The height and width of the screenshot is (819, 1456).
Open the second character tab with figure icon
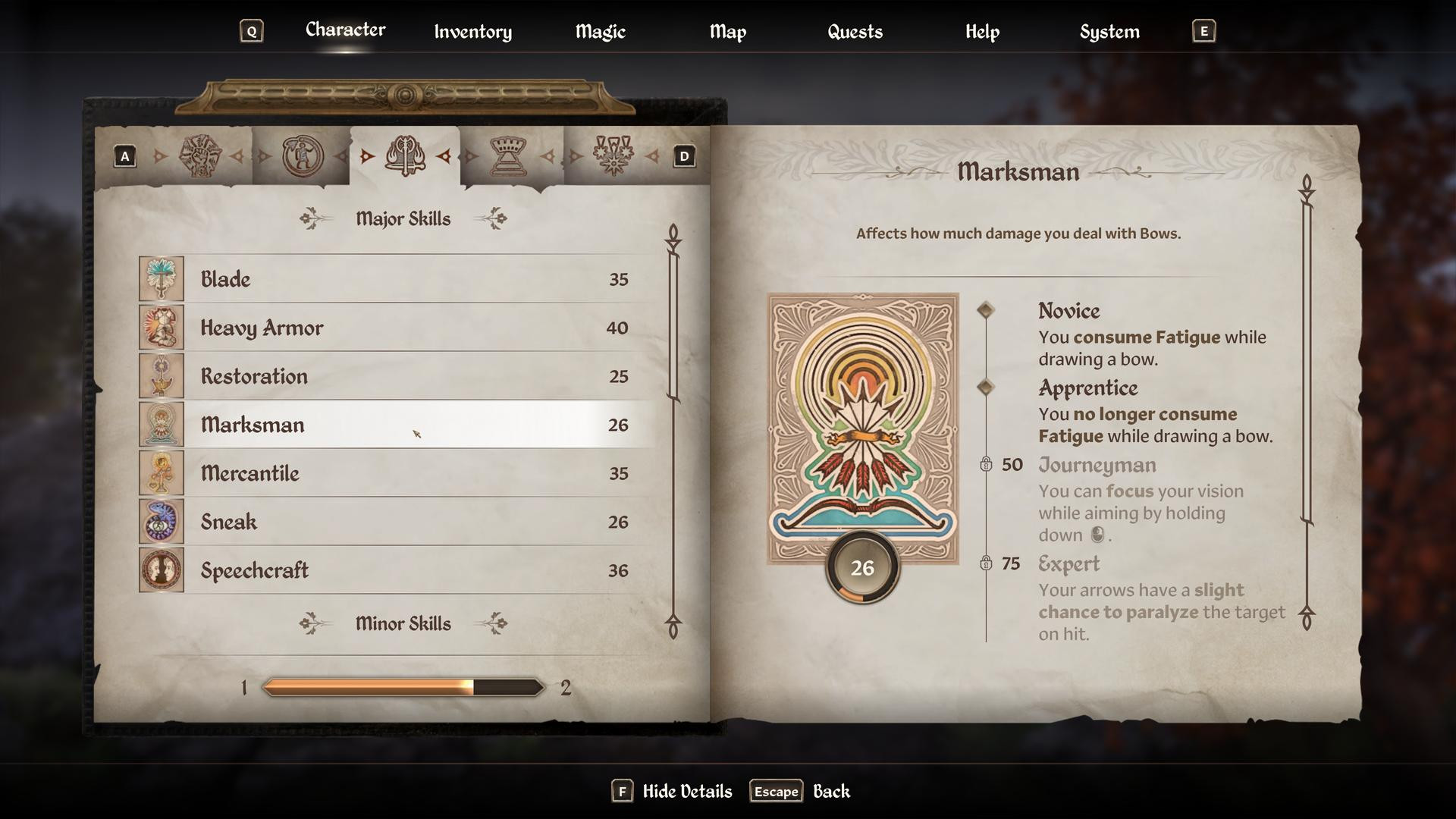coord(303,156)
